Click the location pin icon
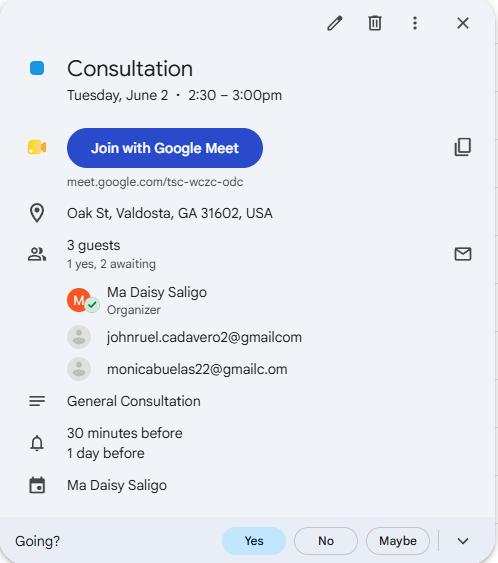The width and height of the screenshot is (498, 563). 37,213
